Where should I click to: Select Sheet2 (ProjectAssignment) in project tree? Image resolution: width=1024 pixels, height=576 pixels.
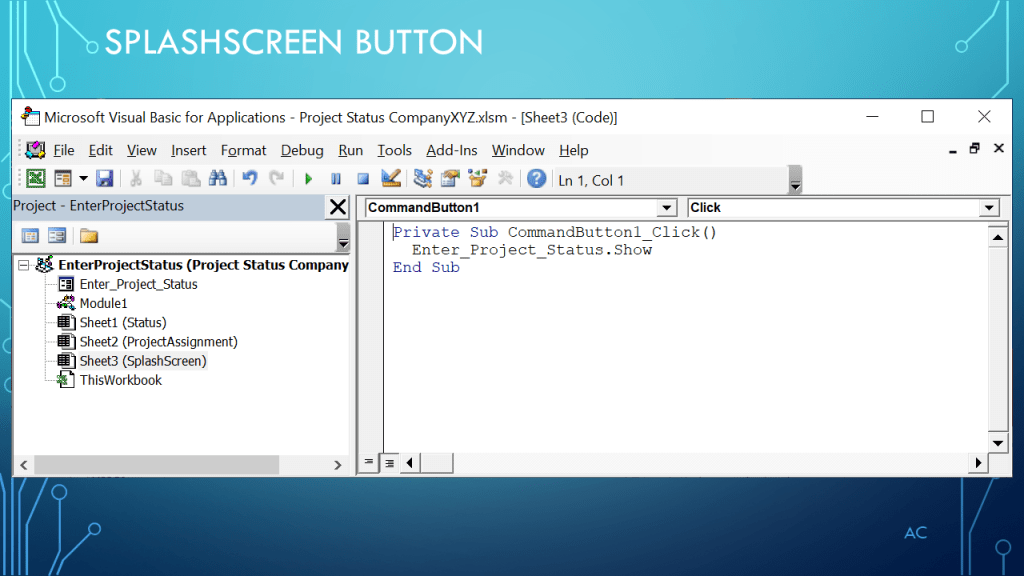[158, 342]
